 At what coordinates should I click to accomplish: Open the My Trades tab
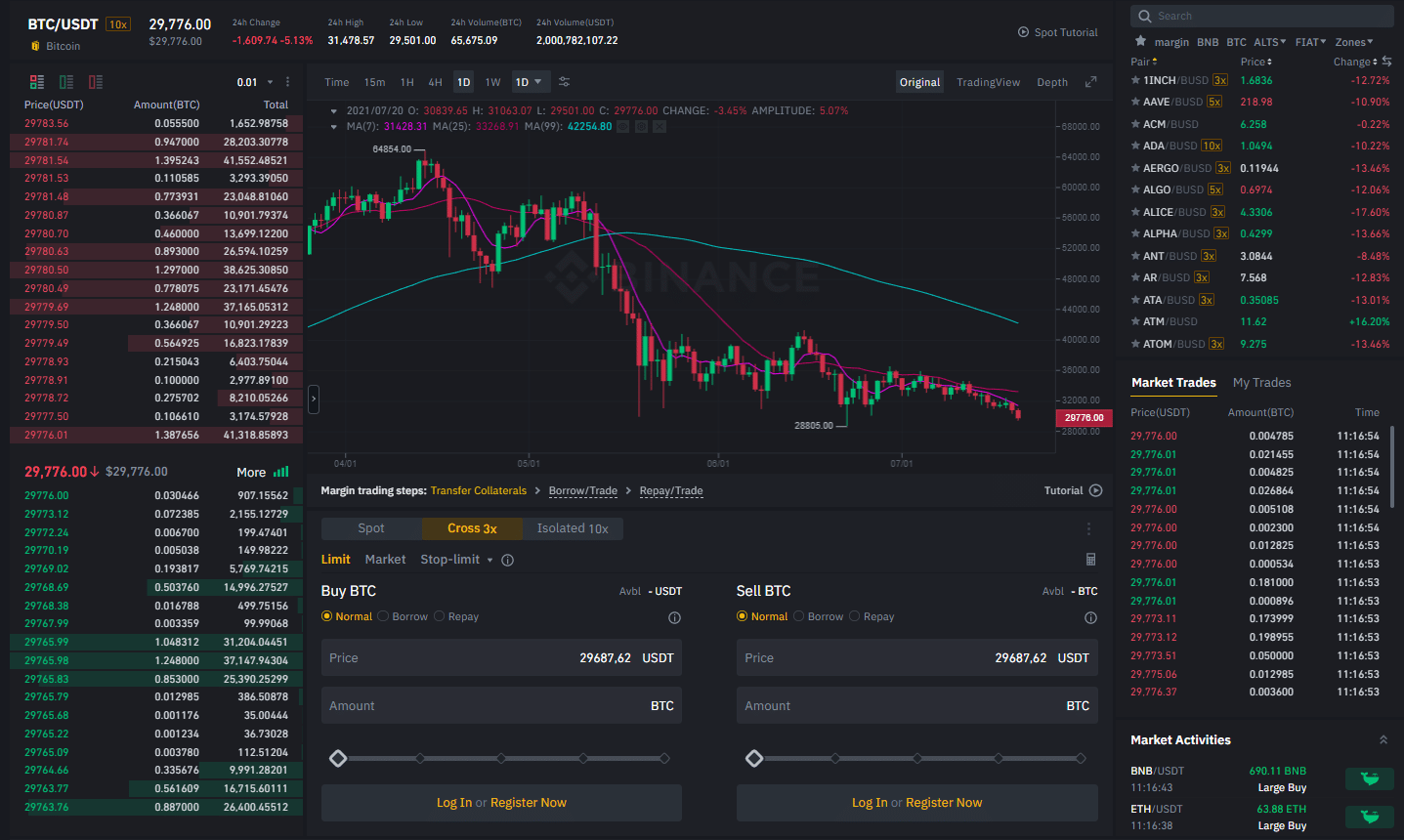1262,383
